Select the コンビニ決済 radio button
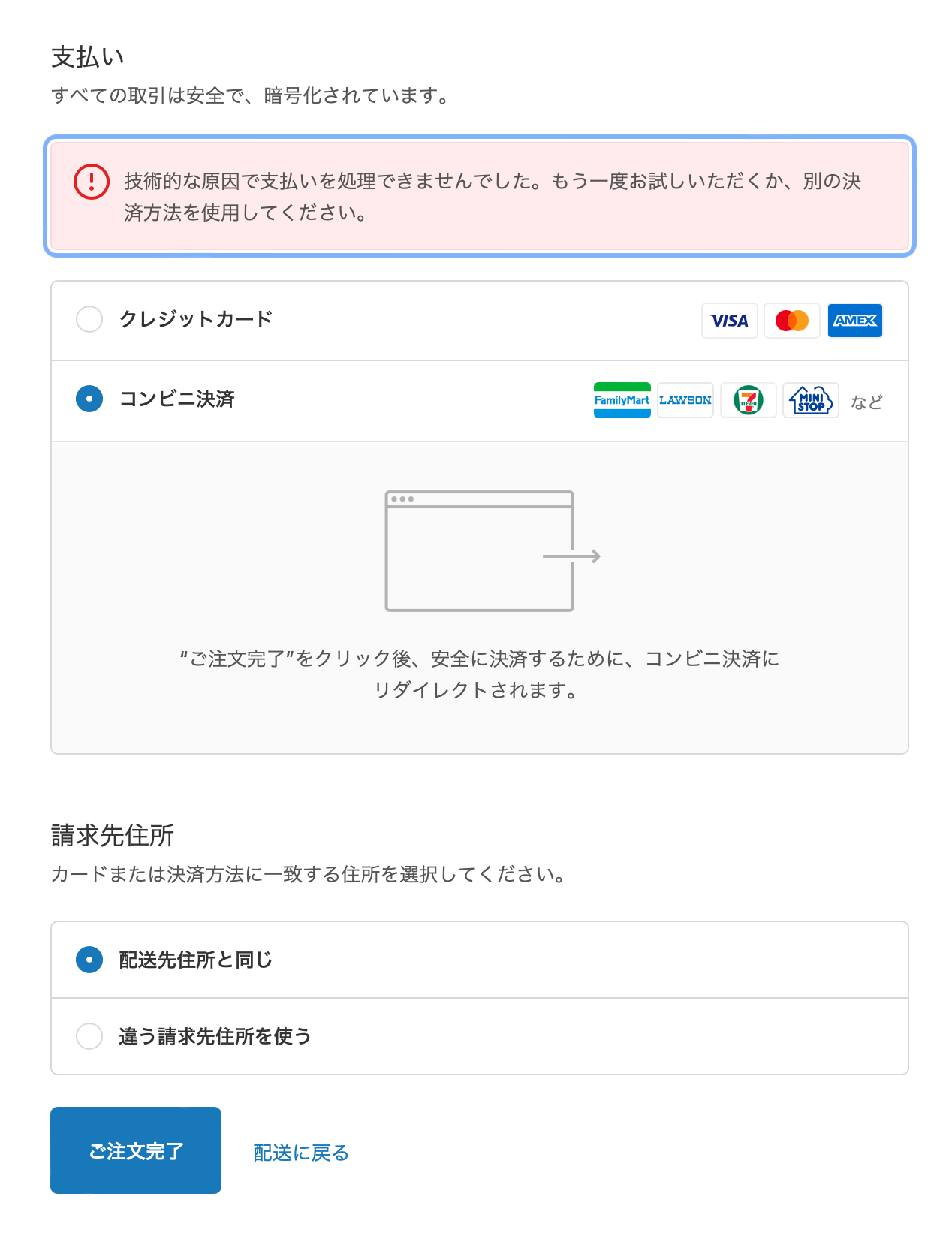Viewport: 952px width, 1248px height. (89, 399)
